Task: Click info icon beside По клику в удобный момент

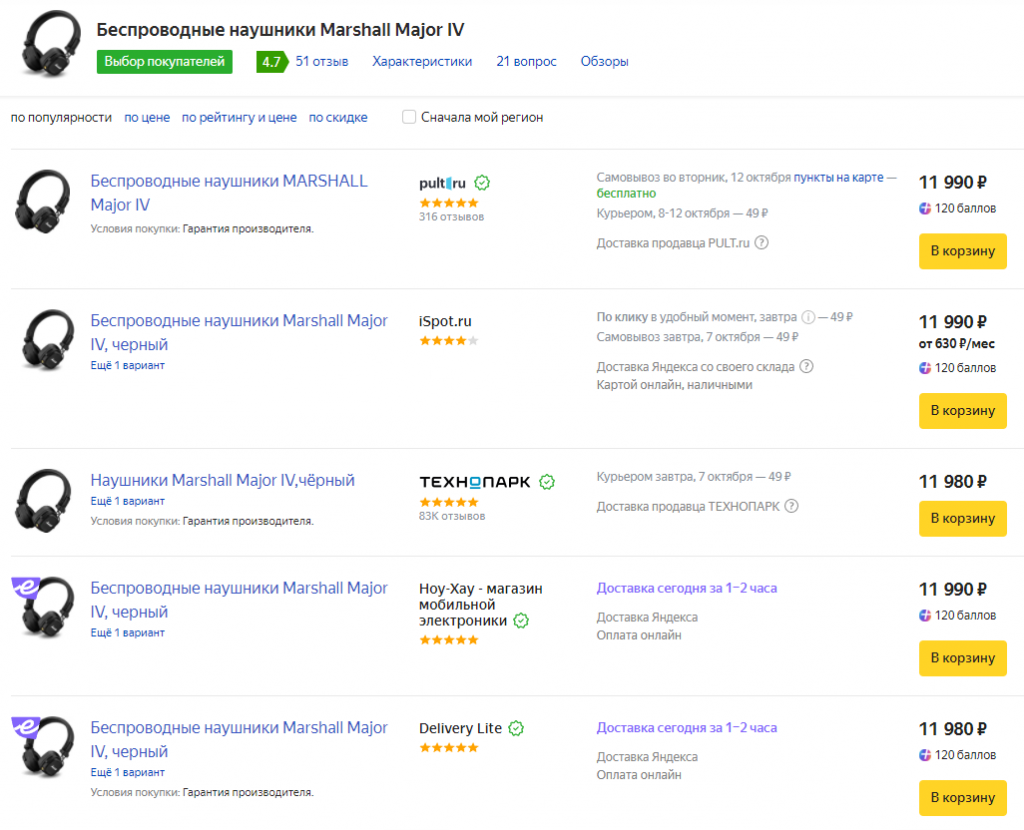Action: [808, 317]
